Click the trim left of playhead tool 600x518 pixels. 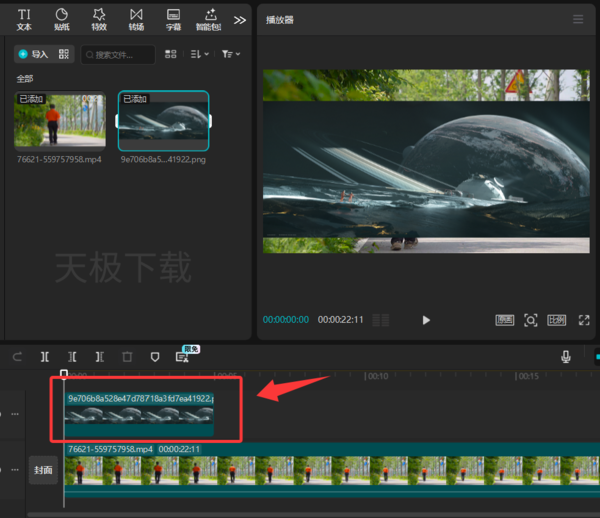pos(72,357)
